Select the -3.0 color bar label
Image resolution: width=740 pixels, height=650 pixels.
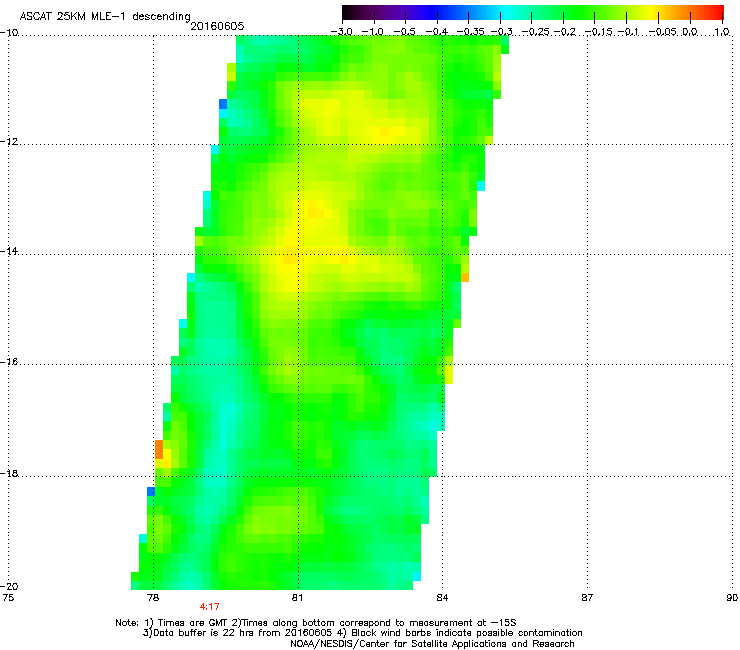pyautogui.click(x=342, y=32)
